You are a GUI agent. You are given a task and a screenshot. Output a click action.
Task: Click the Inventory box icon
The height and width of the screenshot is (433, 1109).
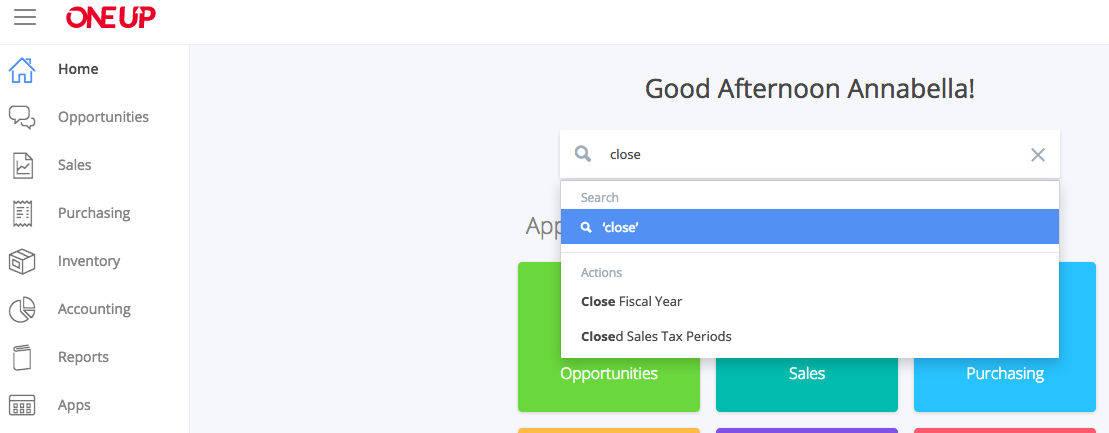tap(22, 261)
